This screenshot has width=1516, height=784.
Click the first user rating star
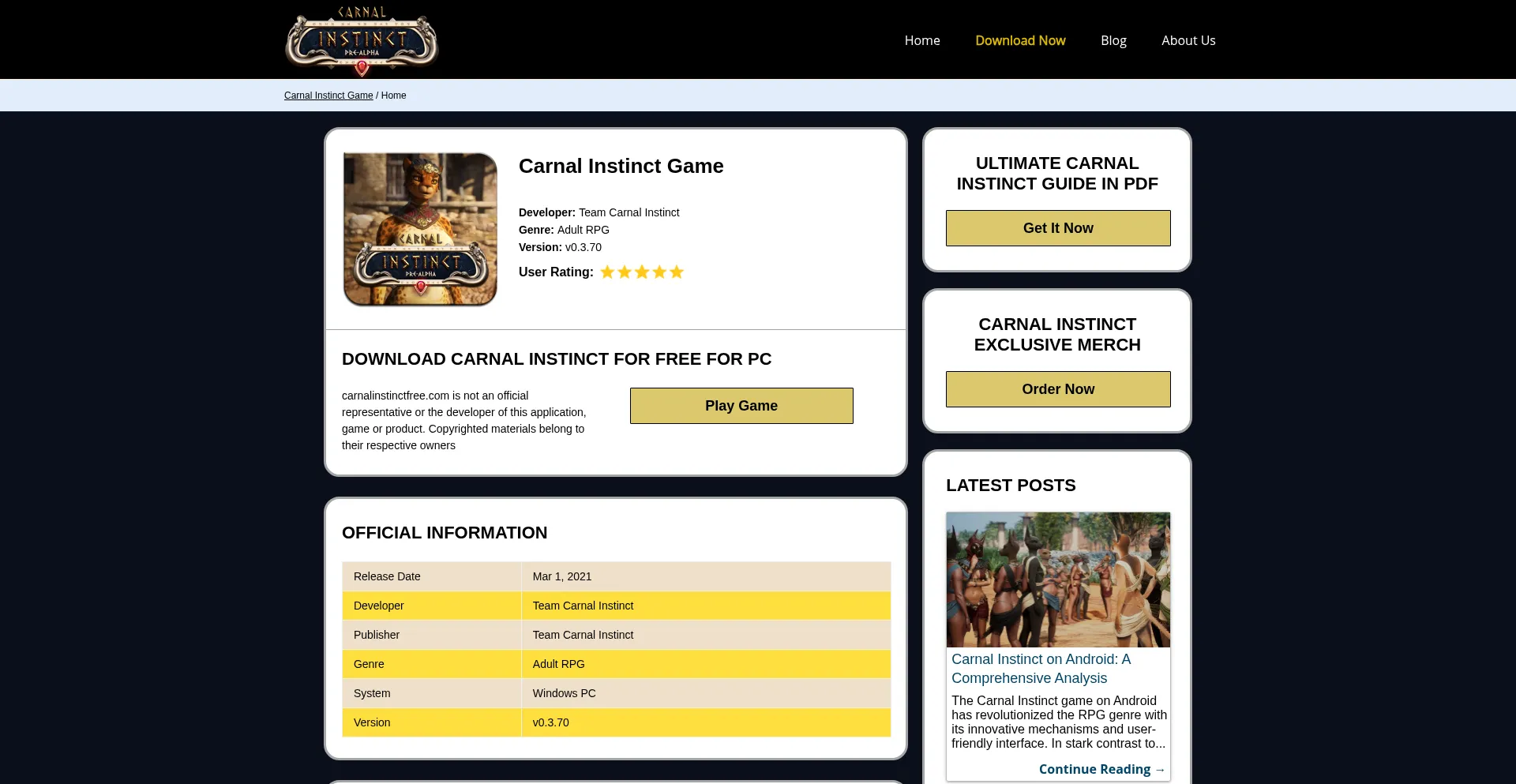tap(607, 272)
